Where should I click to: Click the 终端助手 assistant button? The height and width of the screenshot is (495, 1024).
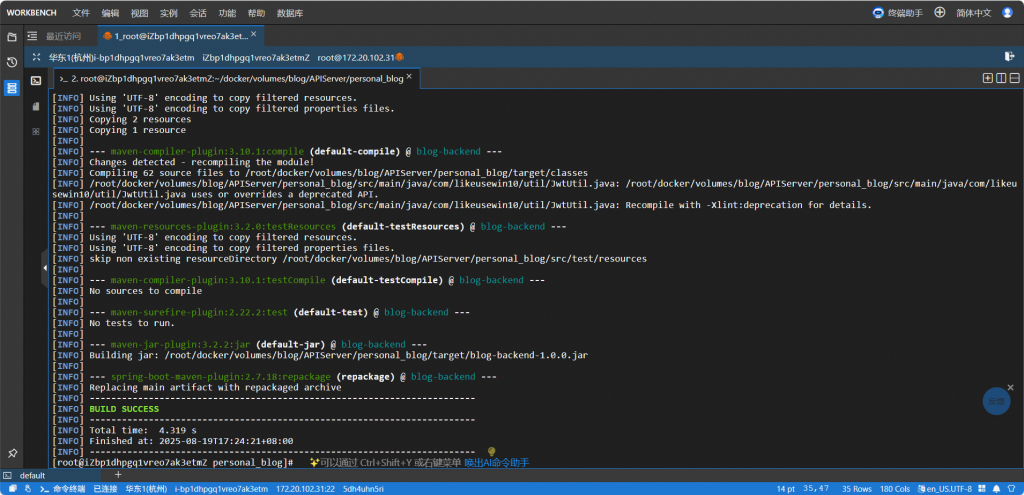pos(899,13)
